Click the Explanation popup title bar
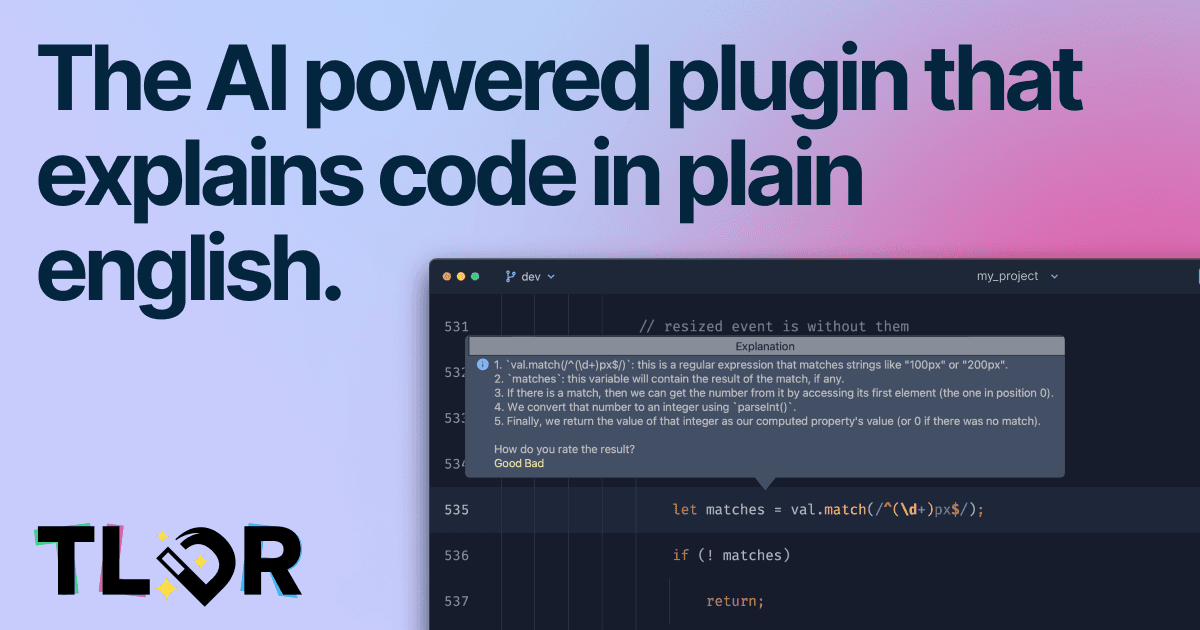This screenshot has width=1200, height=630. [x=765, y=346]
